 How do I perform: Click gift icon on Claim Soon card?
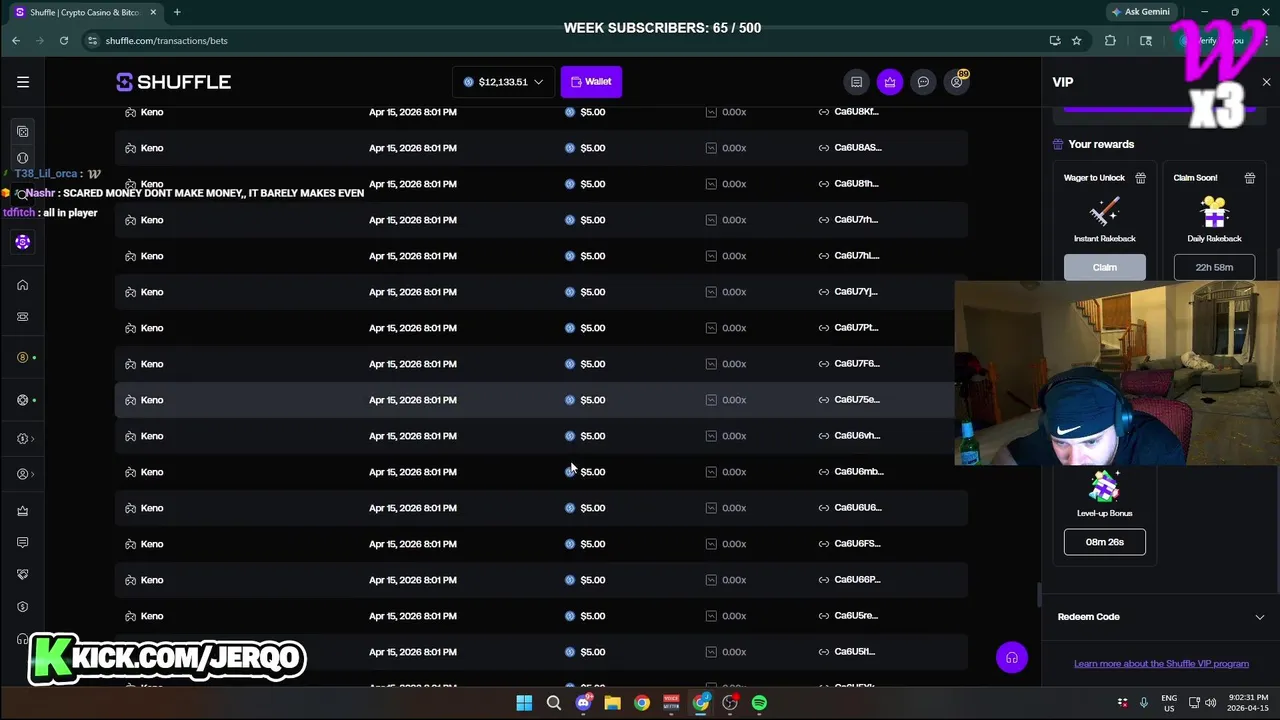click(1249, 178)
